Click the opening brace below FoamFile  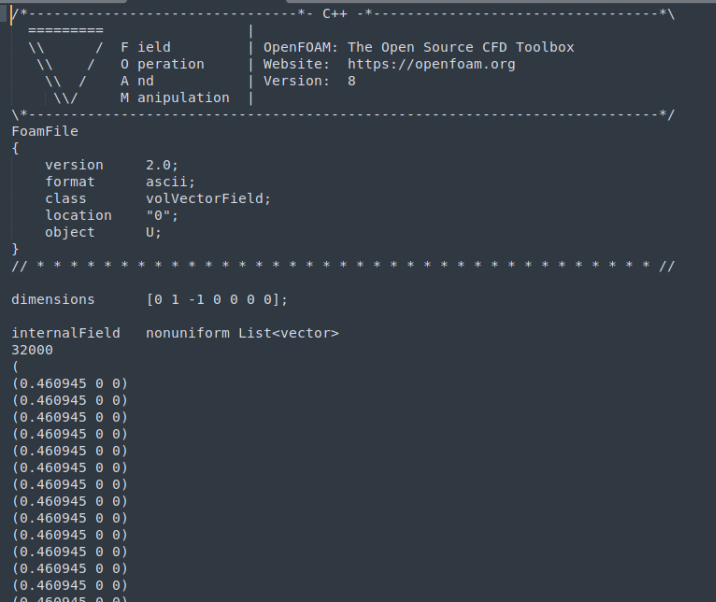16,148
